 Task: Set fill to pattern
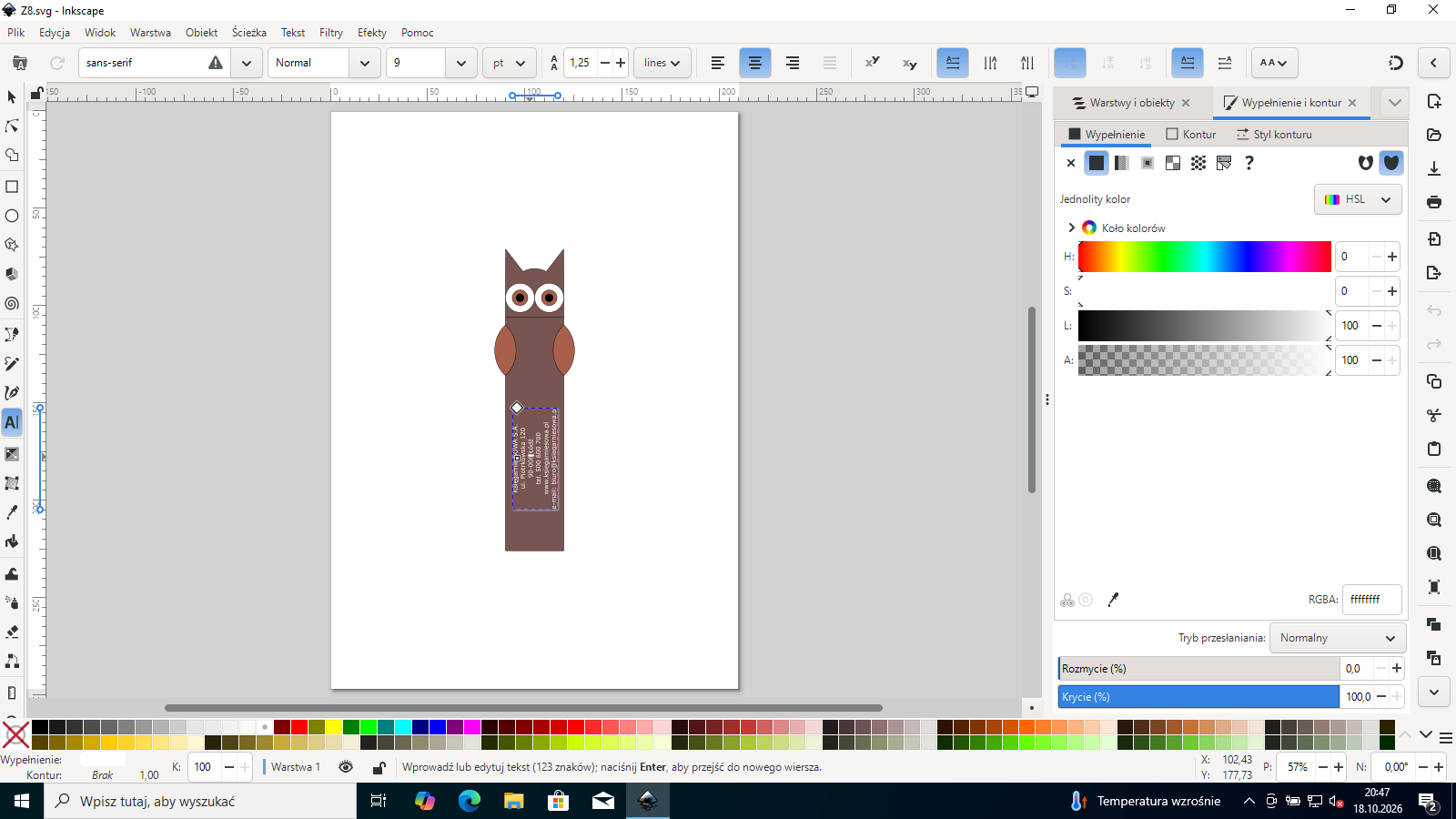pos(1198,163)
